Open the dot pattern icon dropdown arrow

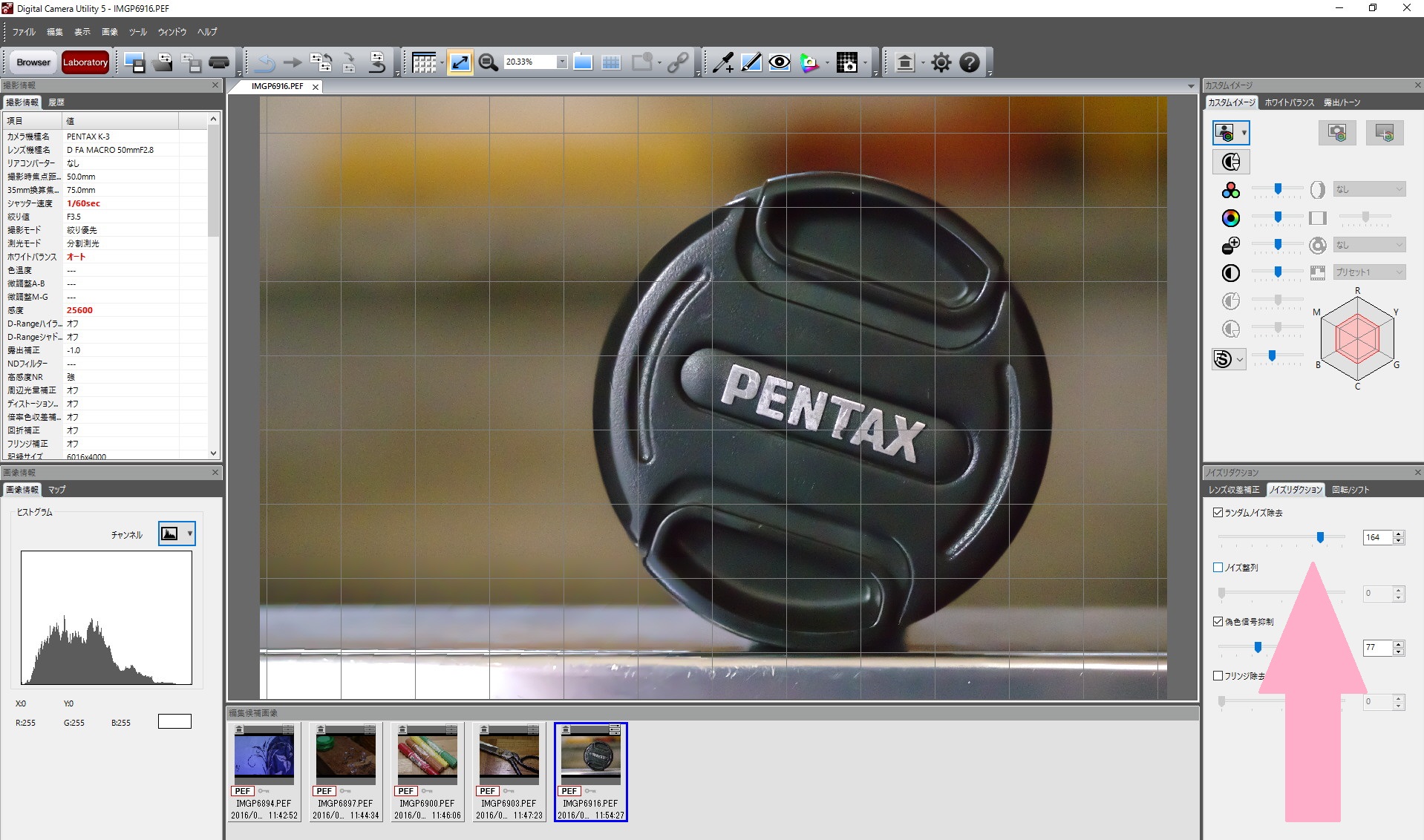tap(865, 62)
